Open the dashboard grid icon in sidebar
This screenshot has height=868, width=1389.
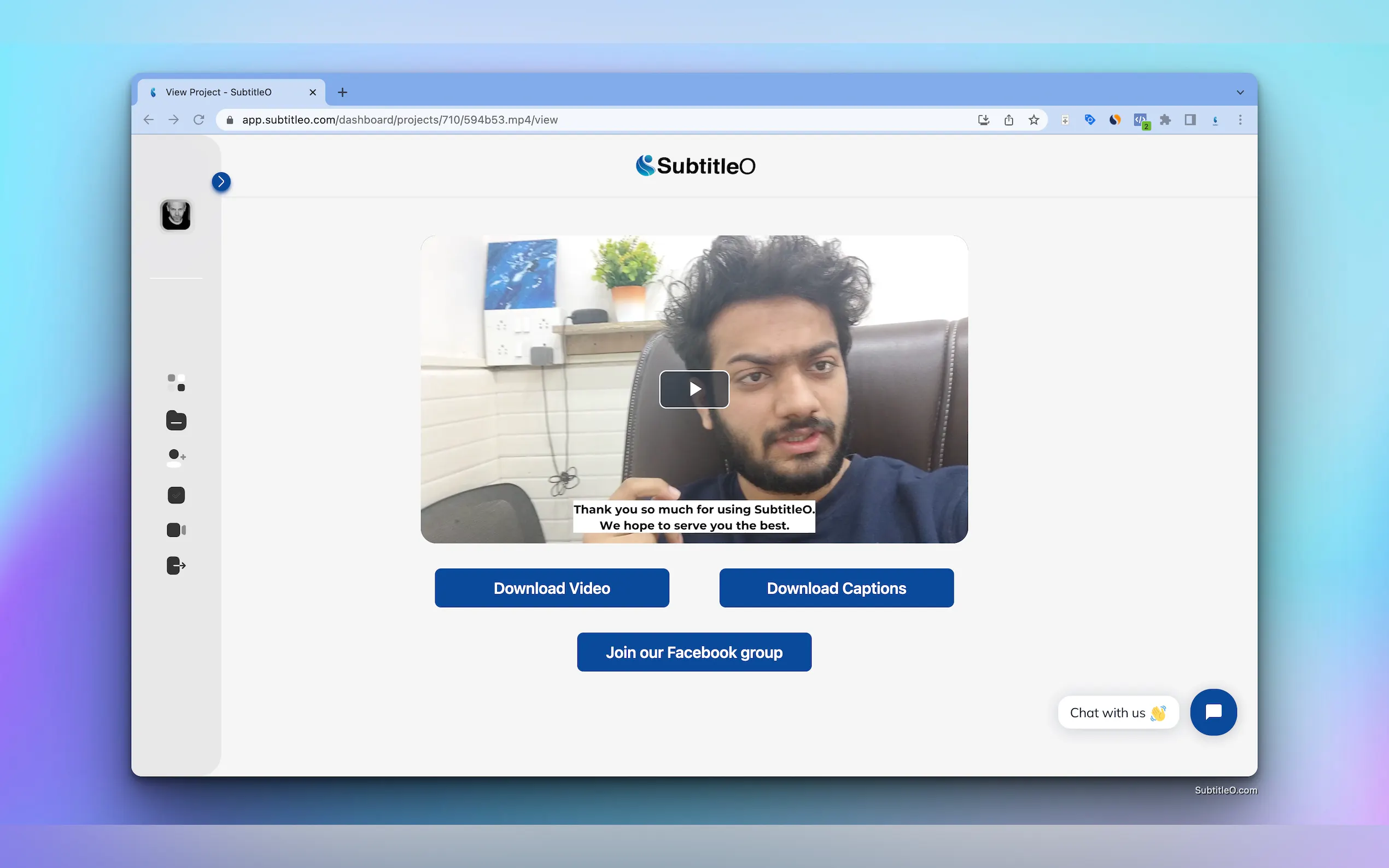176,383
